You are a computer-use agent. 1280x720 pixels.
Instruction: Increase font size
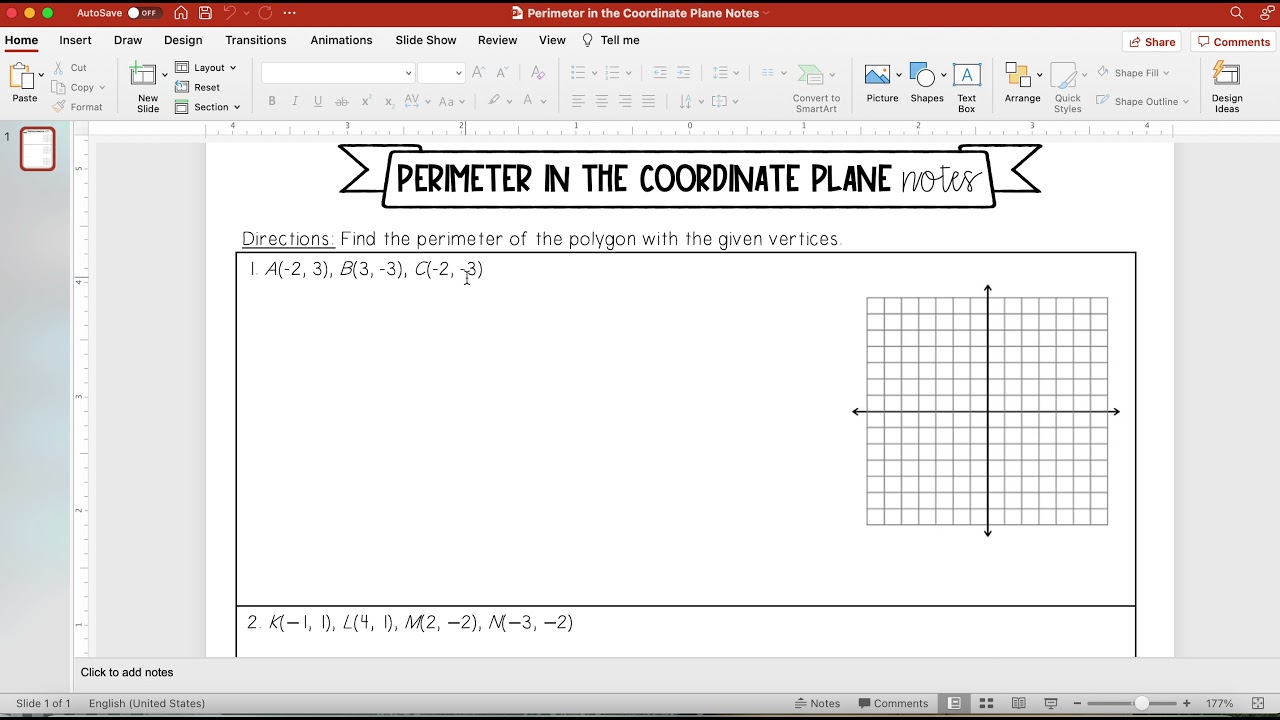click(x=478, y=72)
